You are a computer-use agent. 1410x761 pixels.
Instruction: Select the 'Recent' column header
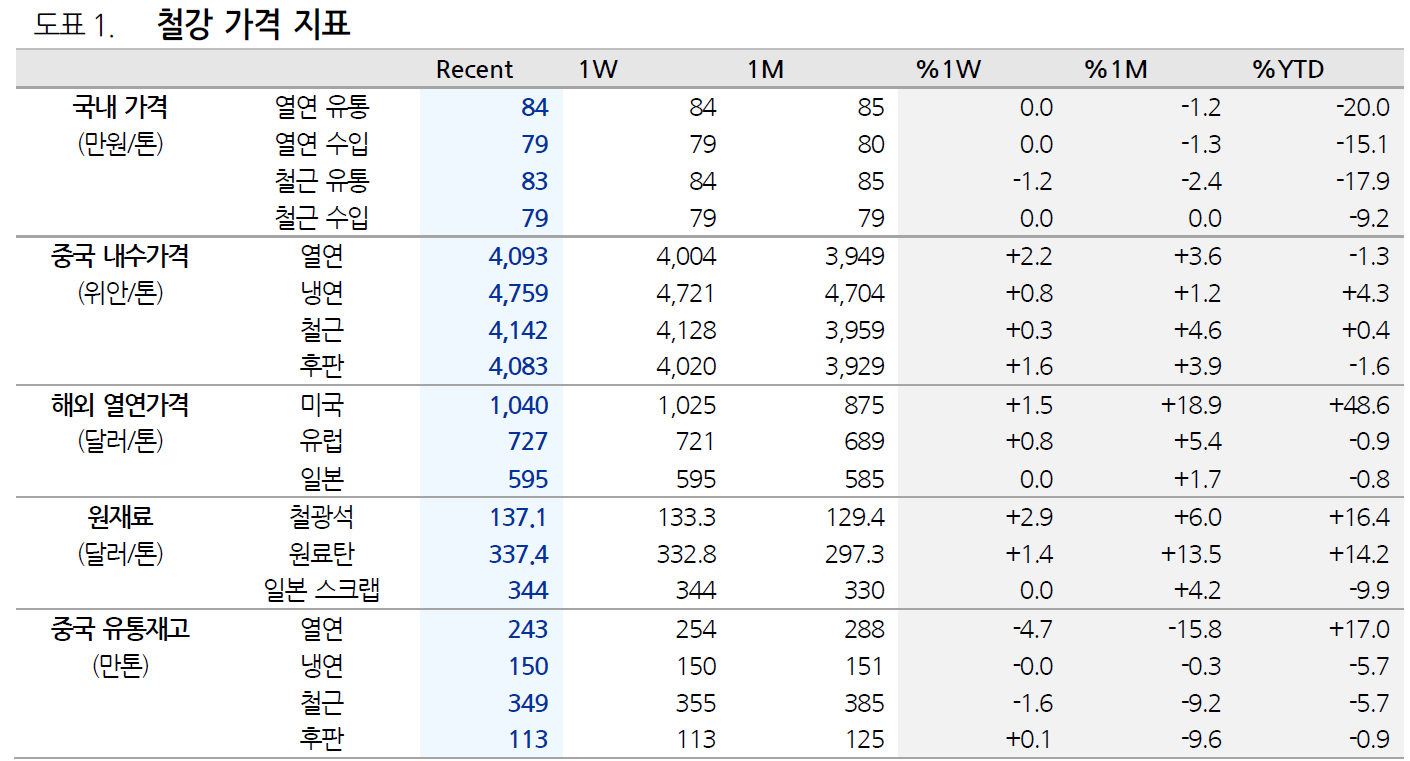[475, 69]
